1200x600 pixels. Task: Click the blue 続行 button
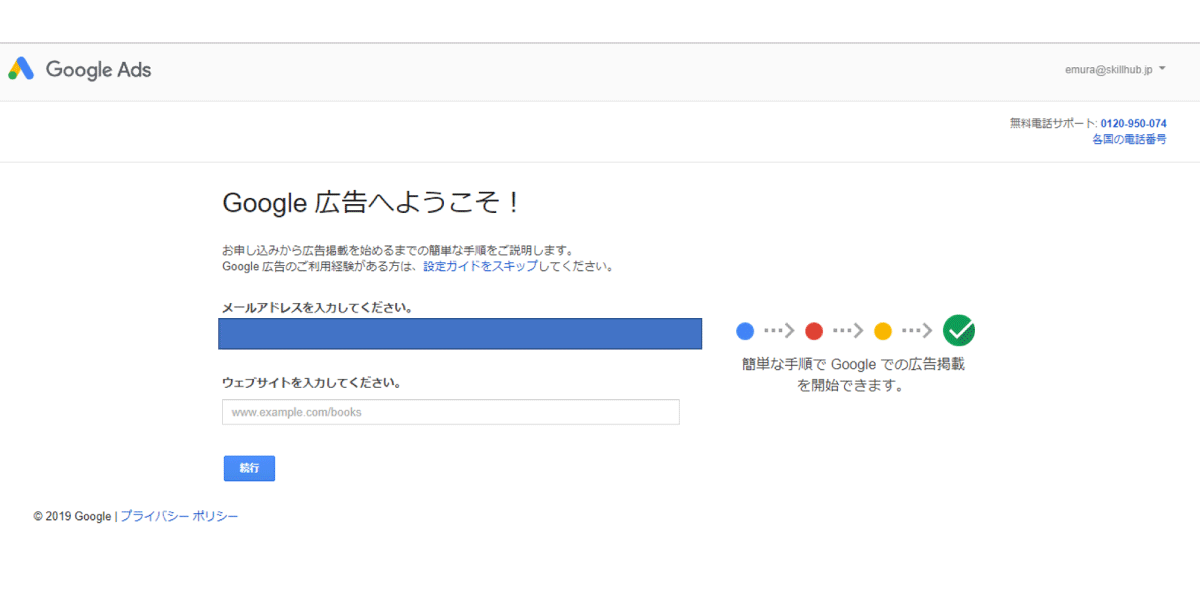(x=249, y=468)
